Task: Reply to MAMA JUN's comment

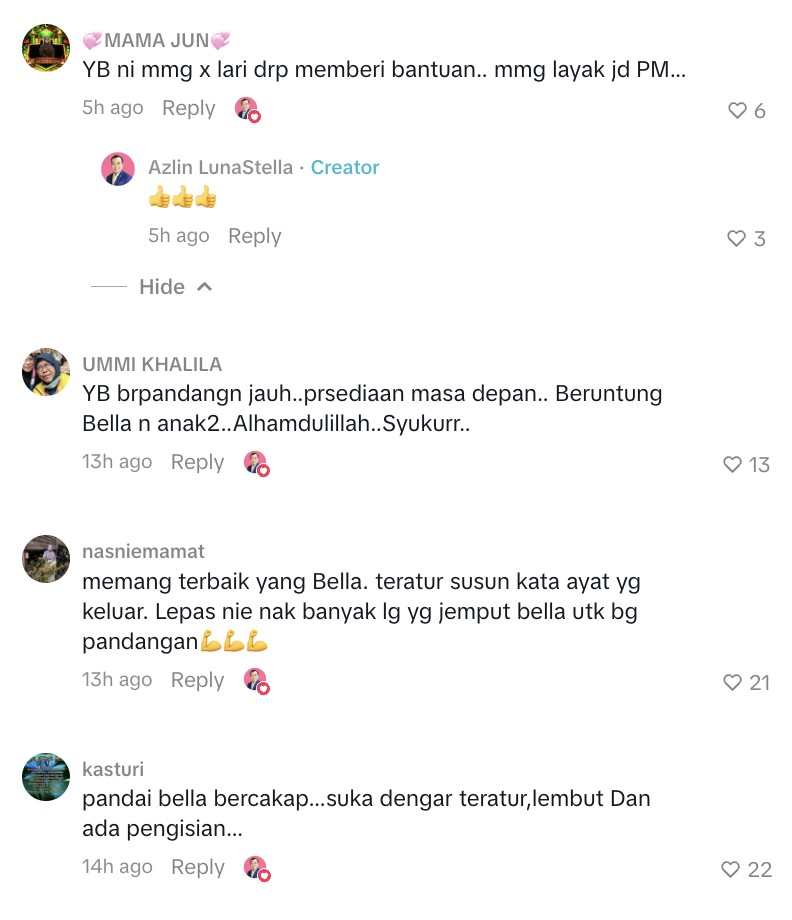Action: click(189, 108)
